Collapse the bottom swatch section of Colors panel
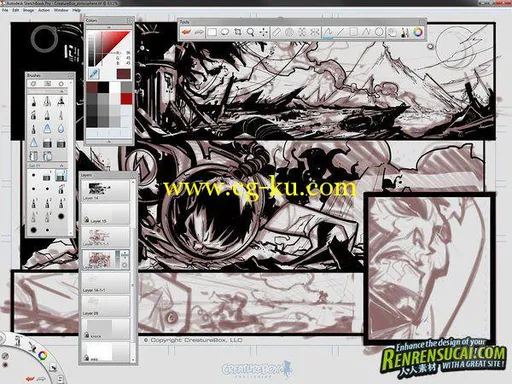512x384 pixels. click(109, 142)
